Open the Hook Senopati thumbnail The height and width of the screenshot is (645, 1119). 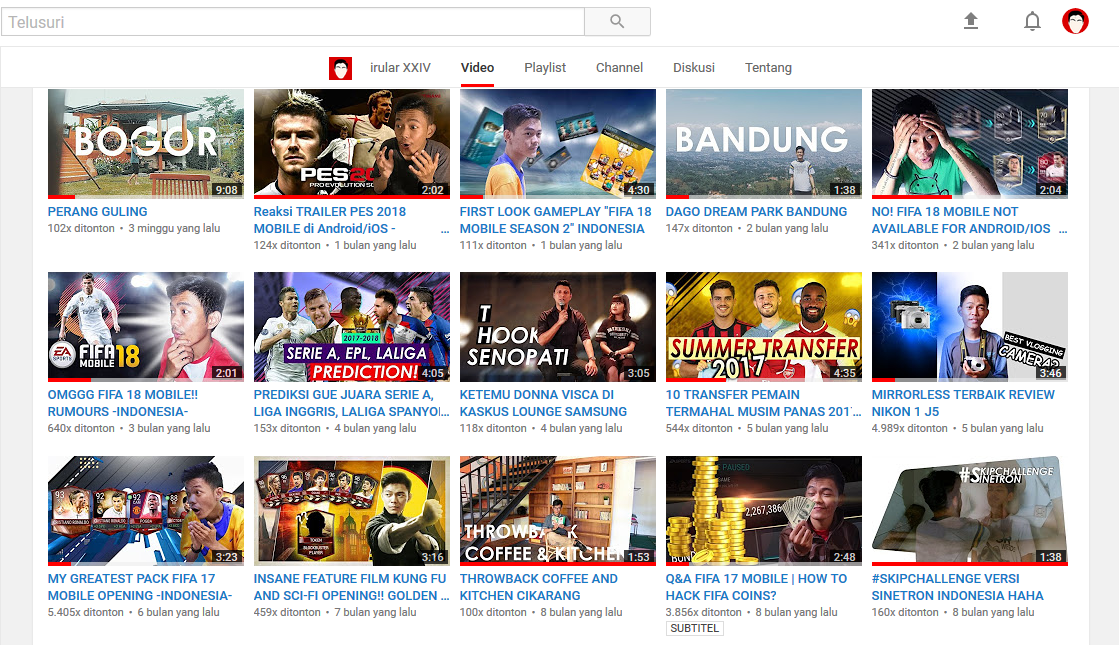point(558,327)
